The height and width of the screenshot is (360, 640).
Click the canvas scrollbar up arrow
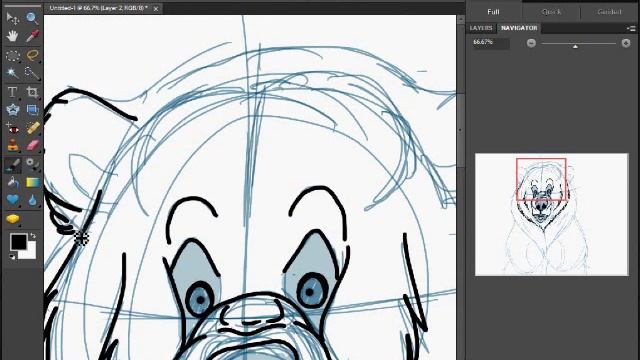pyautogui.click(x=460, y=19)
